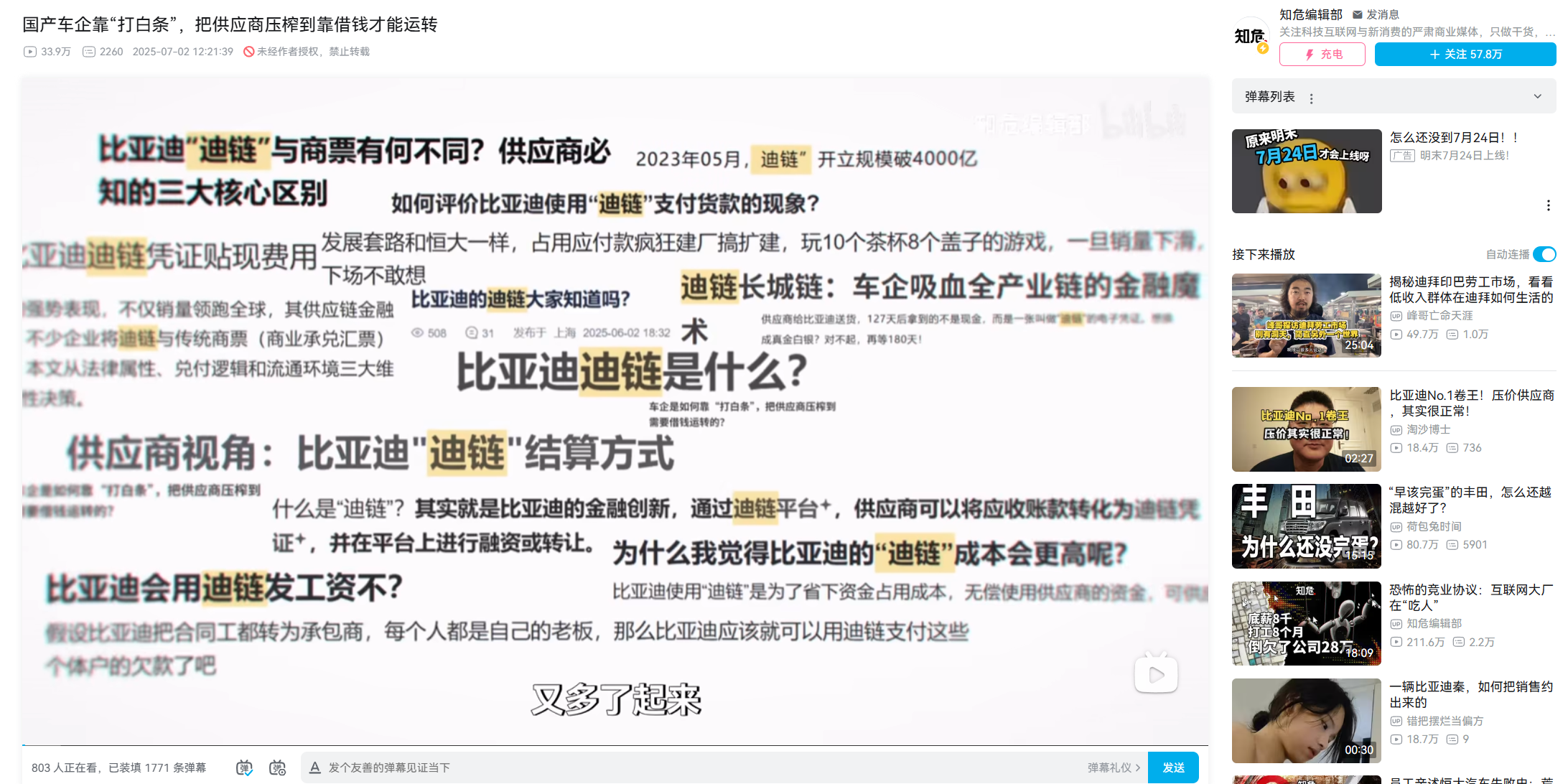Click the 49.7万 play count of Dubai video
This screenshot has width=1568, height=784.
click(x=1414, y=335)
